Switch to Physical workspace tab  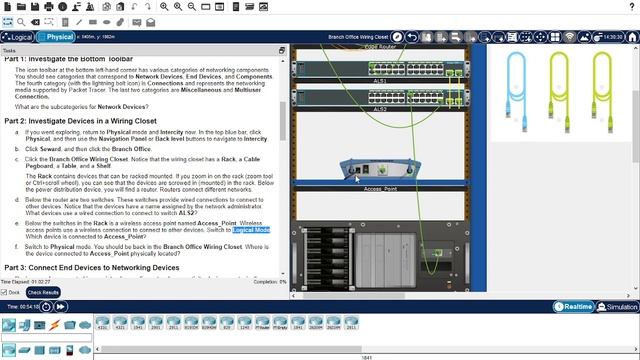(56, 37)
